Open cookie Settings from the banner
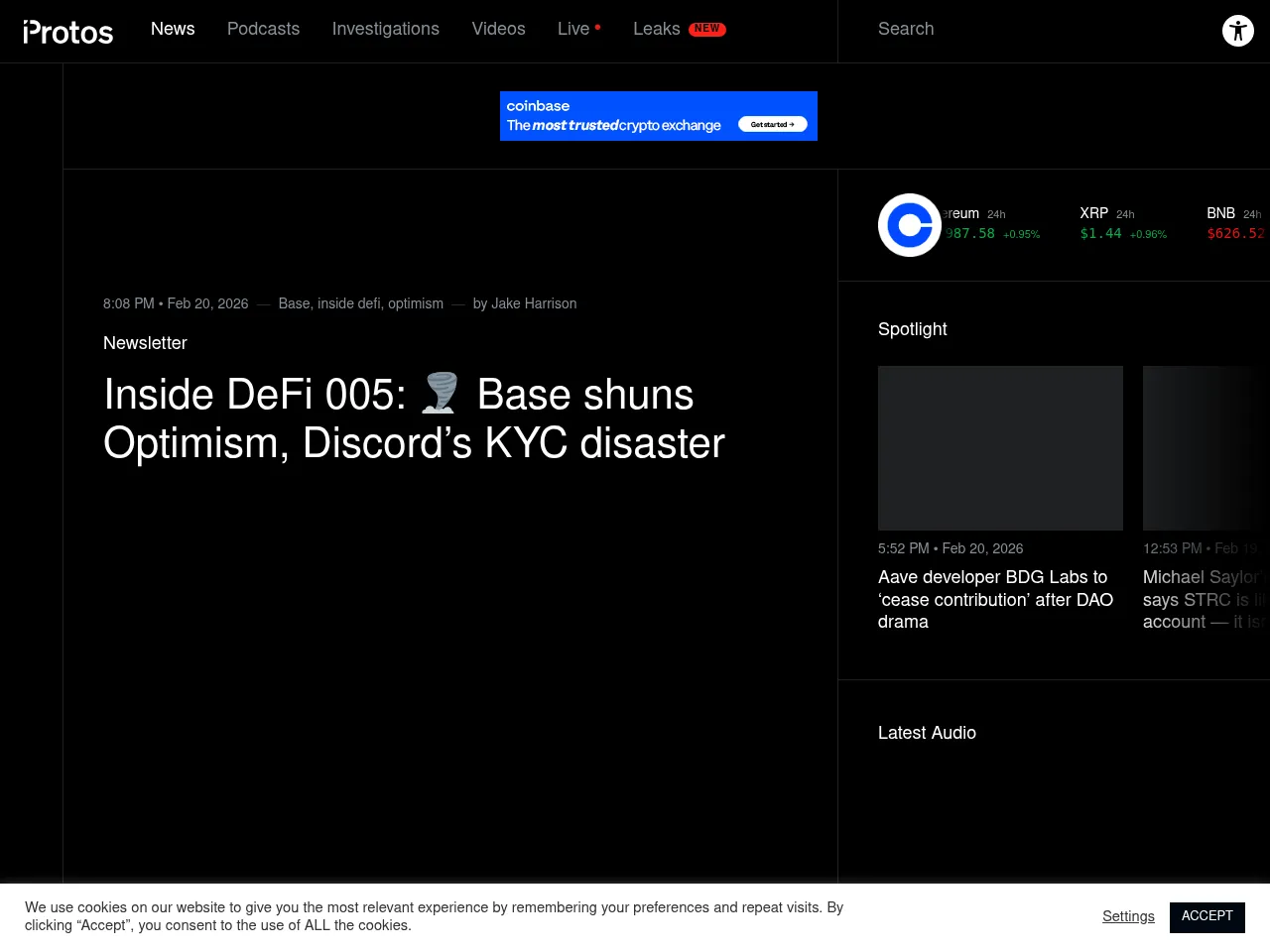This screenshot has width=1270, height=952. tap(1128, 917)
